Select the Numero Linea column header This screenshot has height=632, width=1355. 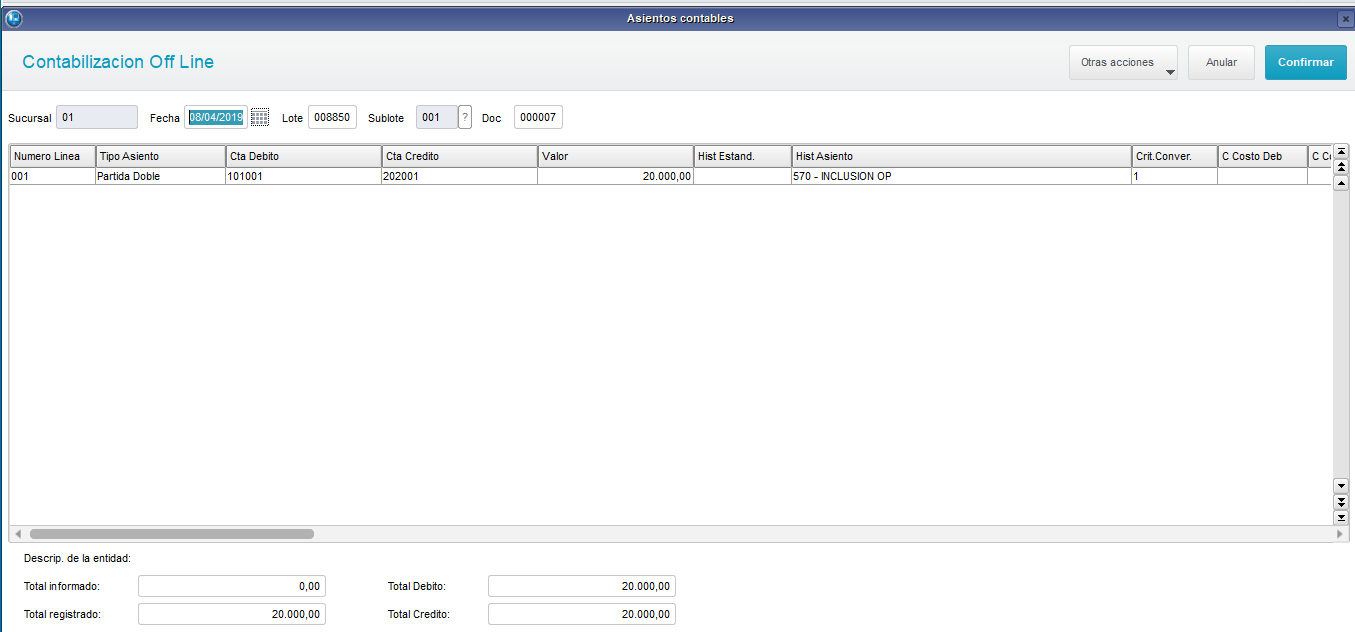coord(52,156)
